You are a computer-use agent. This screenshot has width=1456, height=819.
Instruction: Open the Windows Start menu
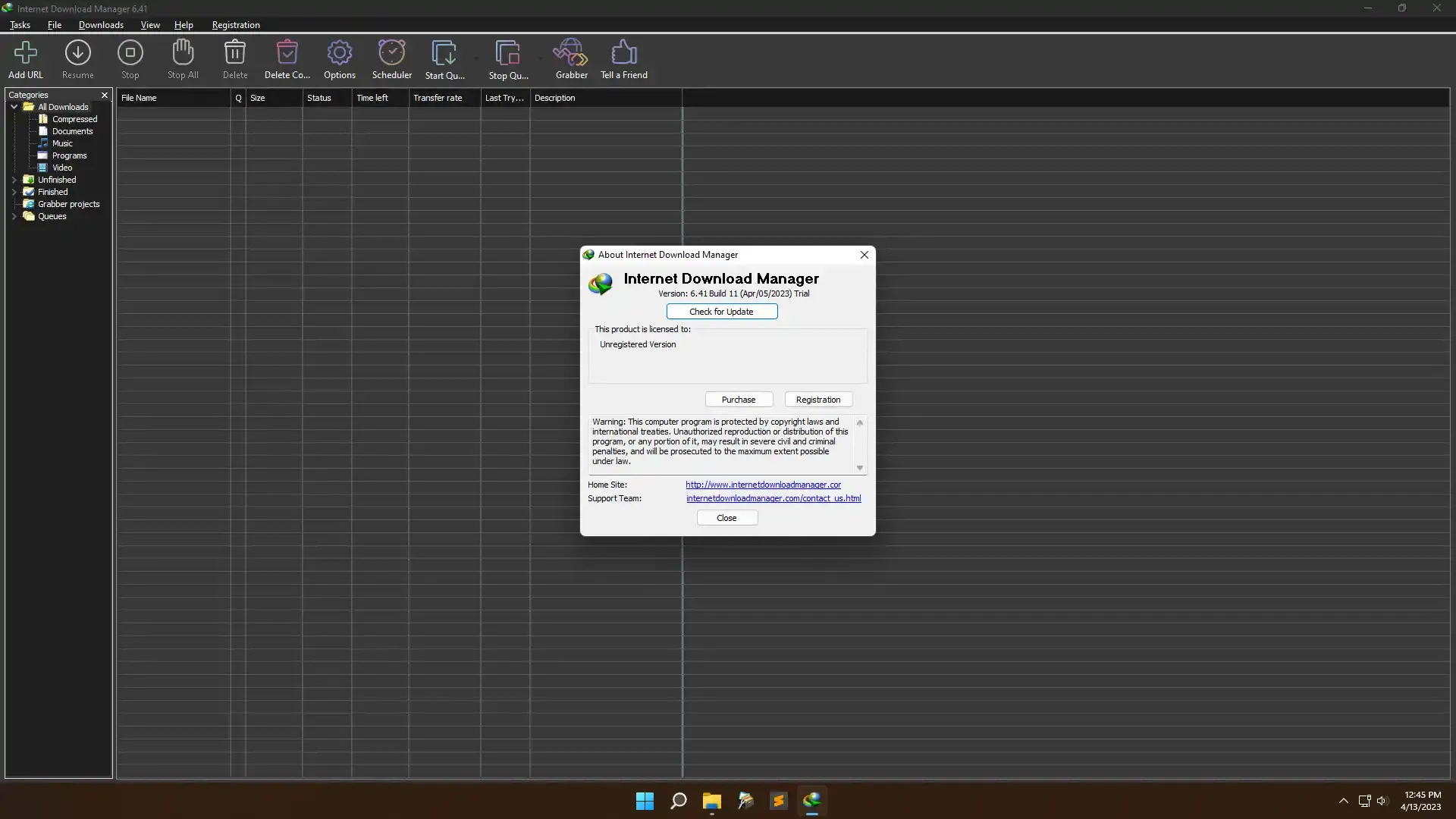[x=645, y=801]
